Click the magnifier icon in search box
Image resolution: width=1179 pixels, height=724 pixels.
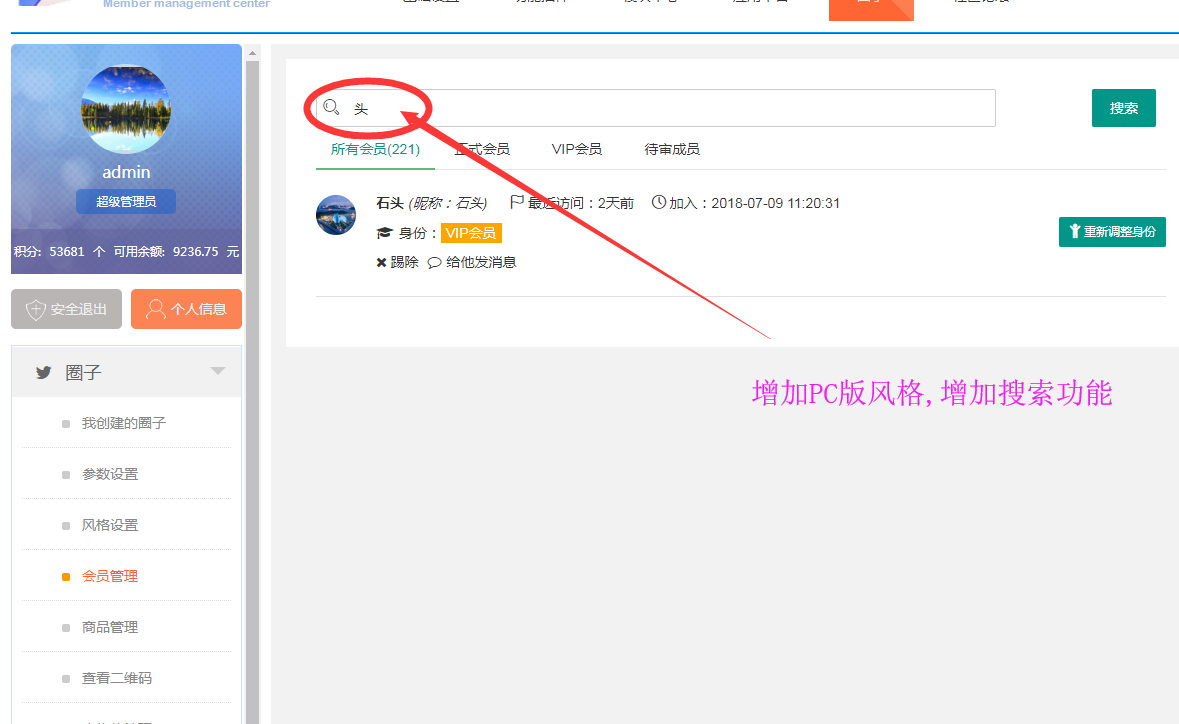tap(331, 108)
